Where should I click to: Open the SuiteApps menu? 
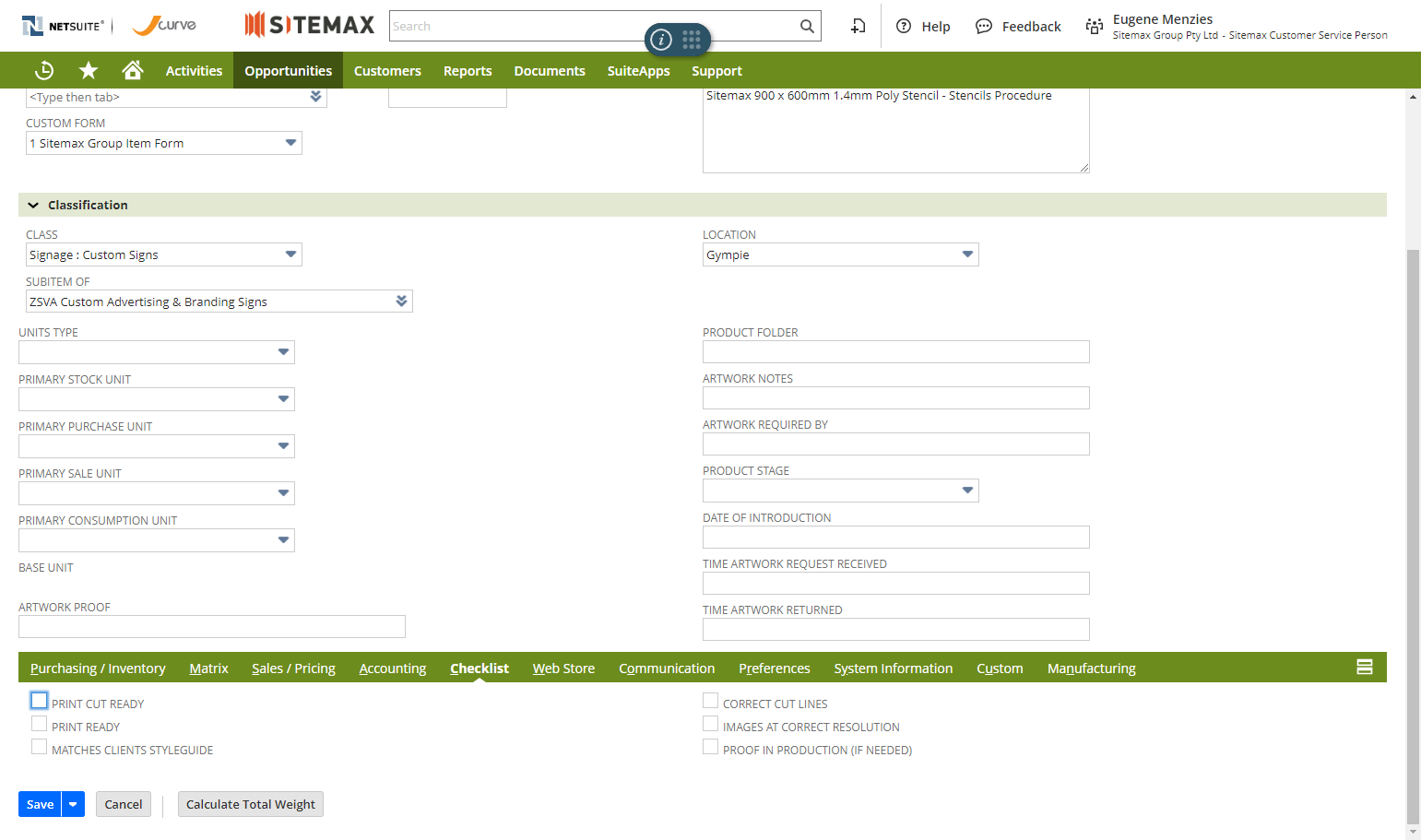click(x=638, y=70)
